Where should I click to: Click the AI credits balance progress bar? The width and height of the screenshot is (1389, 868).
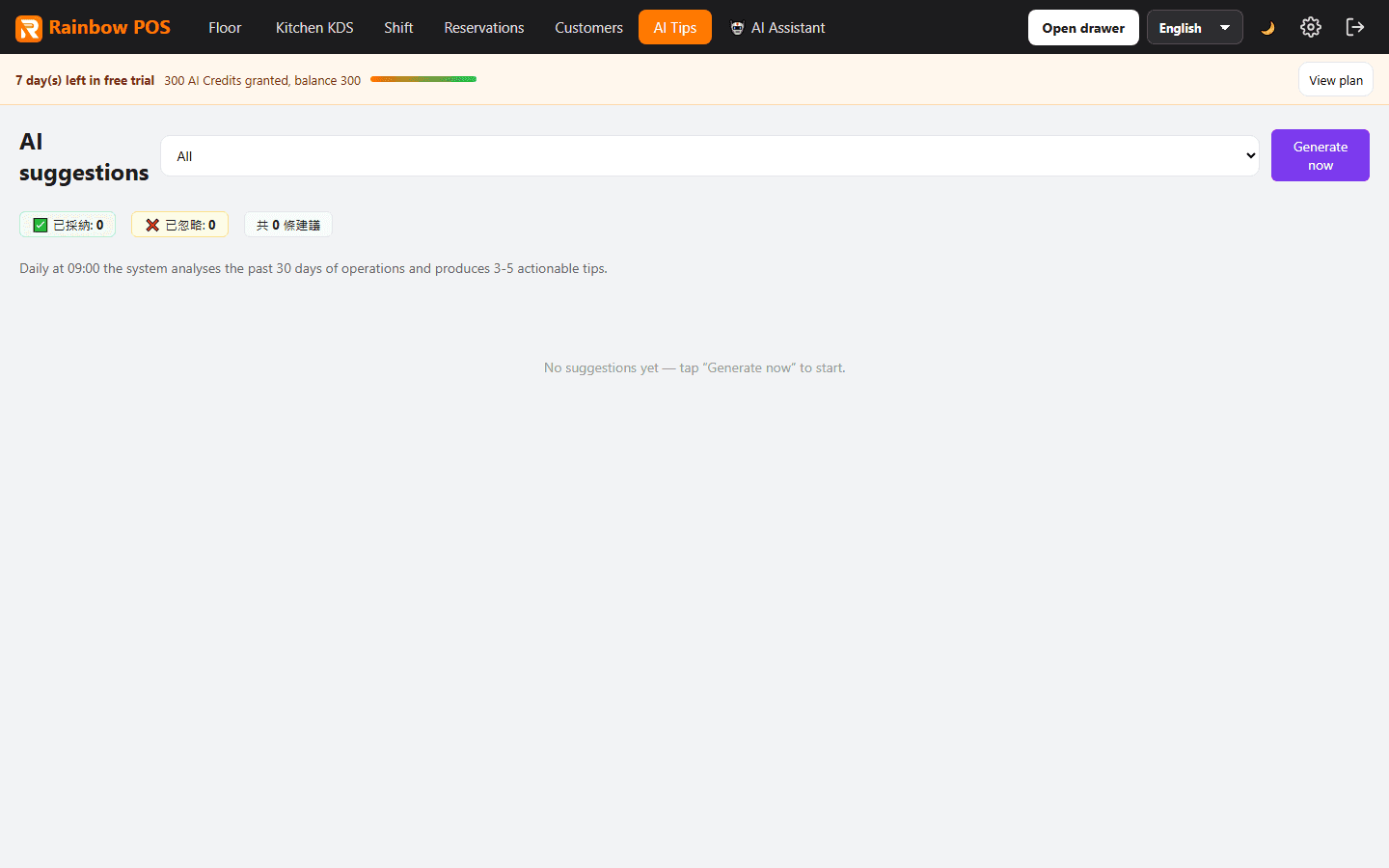[423, 79]
